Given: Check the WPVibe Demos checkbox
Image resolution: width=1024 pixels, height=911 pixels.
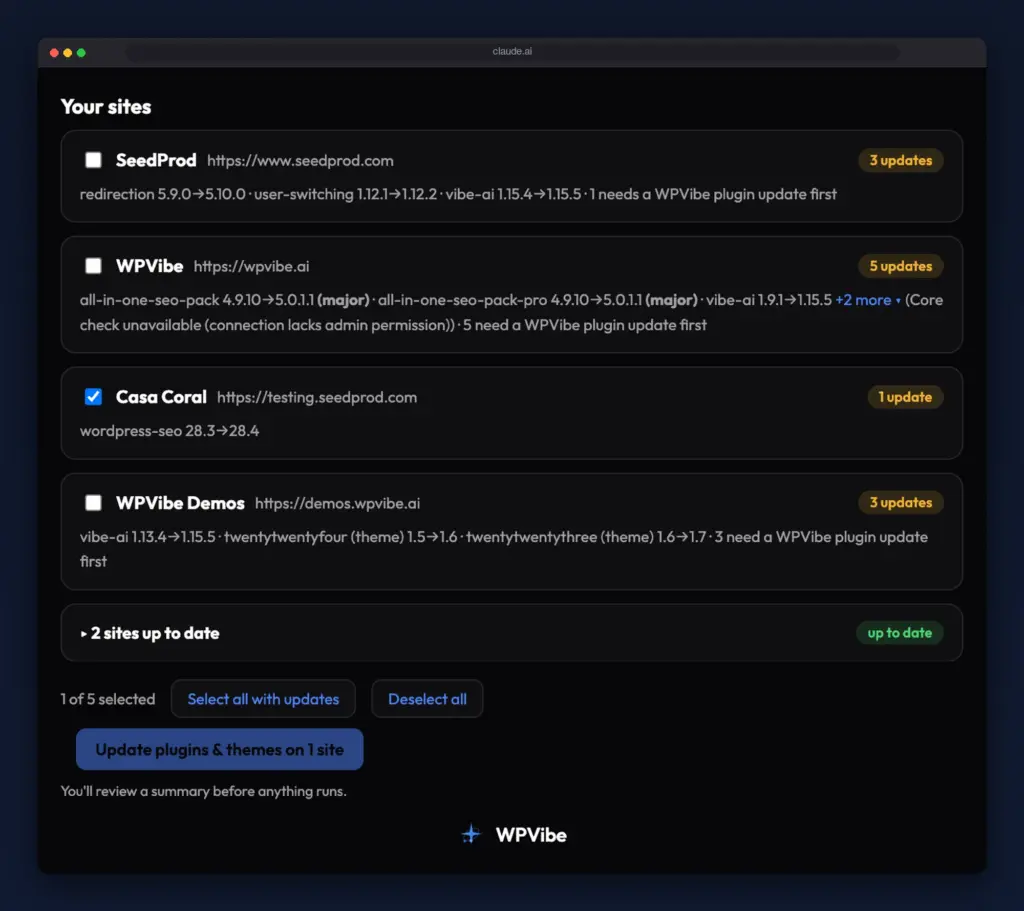Looking at the screenshot, I should [x=93, y=502].
